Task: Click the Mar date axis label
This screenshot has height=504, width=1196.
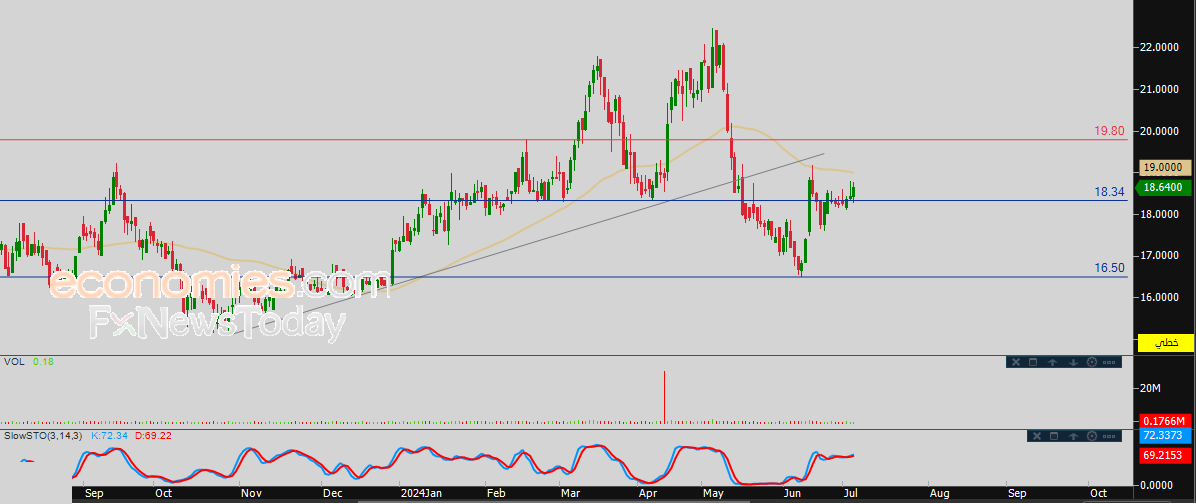Action: coord(571,493)
